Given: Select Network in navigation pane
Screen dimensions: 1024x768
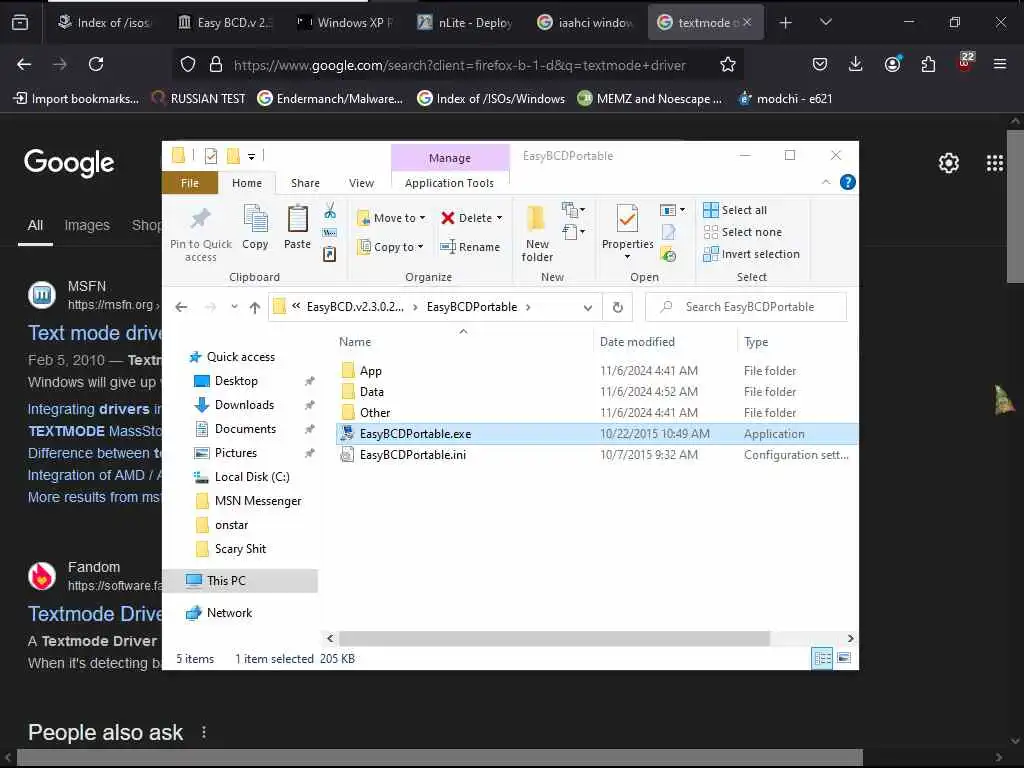Looking at the screenshot, I should (229, 613).
